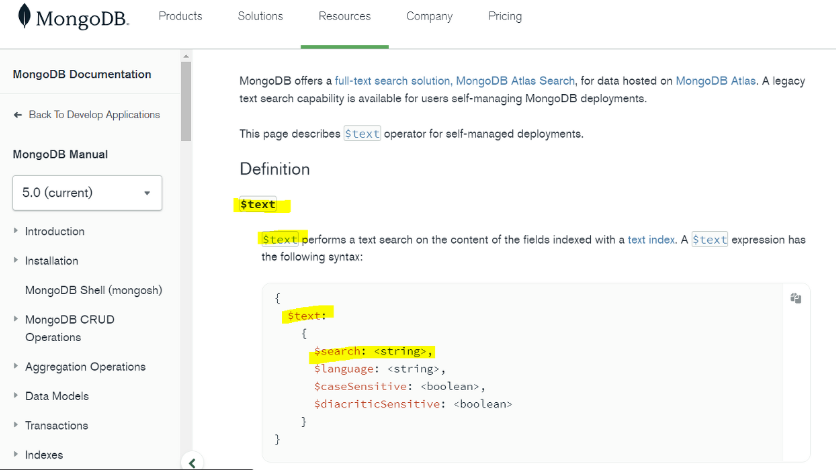Open the Data Models sidebar entry
This screenshot has height=470, width=836.
[57, 396]
